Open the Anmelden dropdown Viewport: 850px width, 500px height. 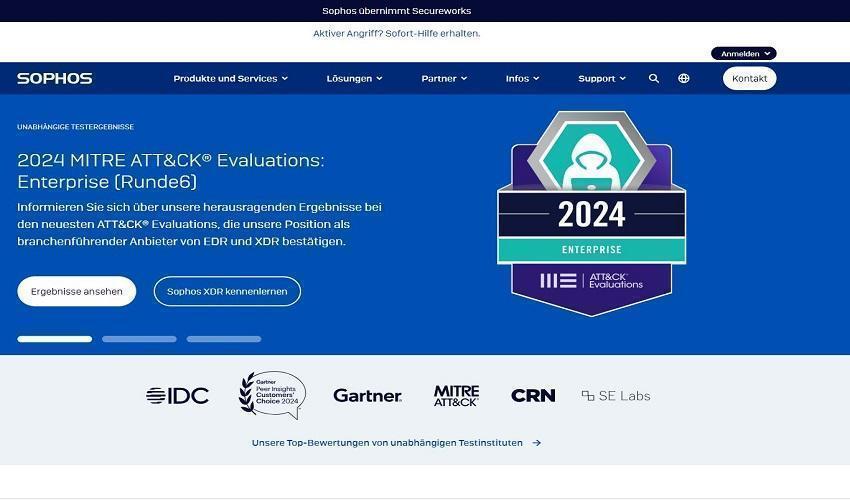pos(744,54)
